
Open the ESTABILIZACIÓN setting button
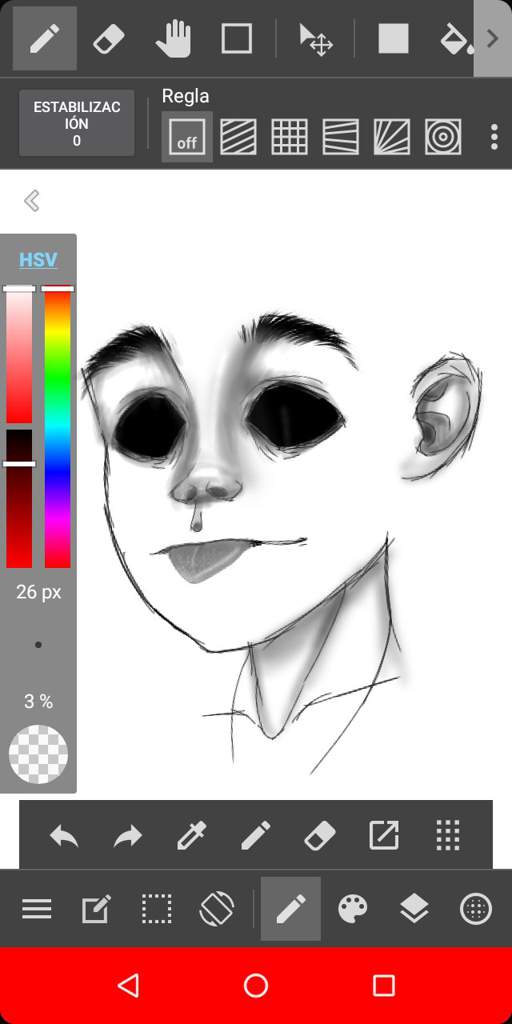[x=77, y=123]
